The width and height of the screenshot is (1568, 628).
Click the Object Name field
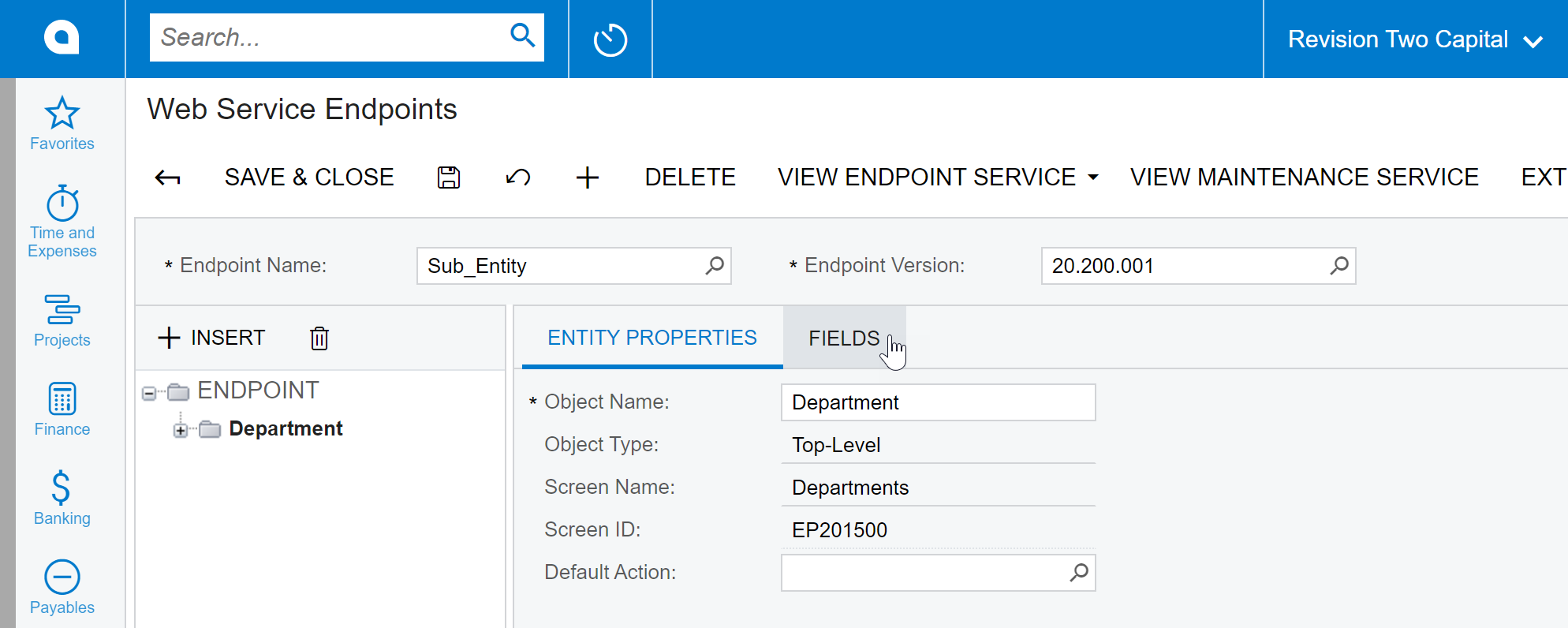938,402
